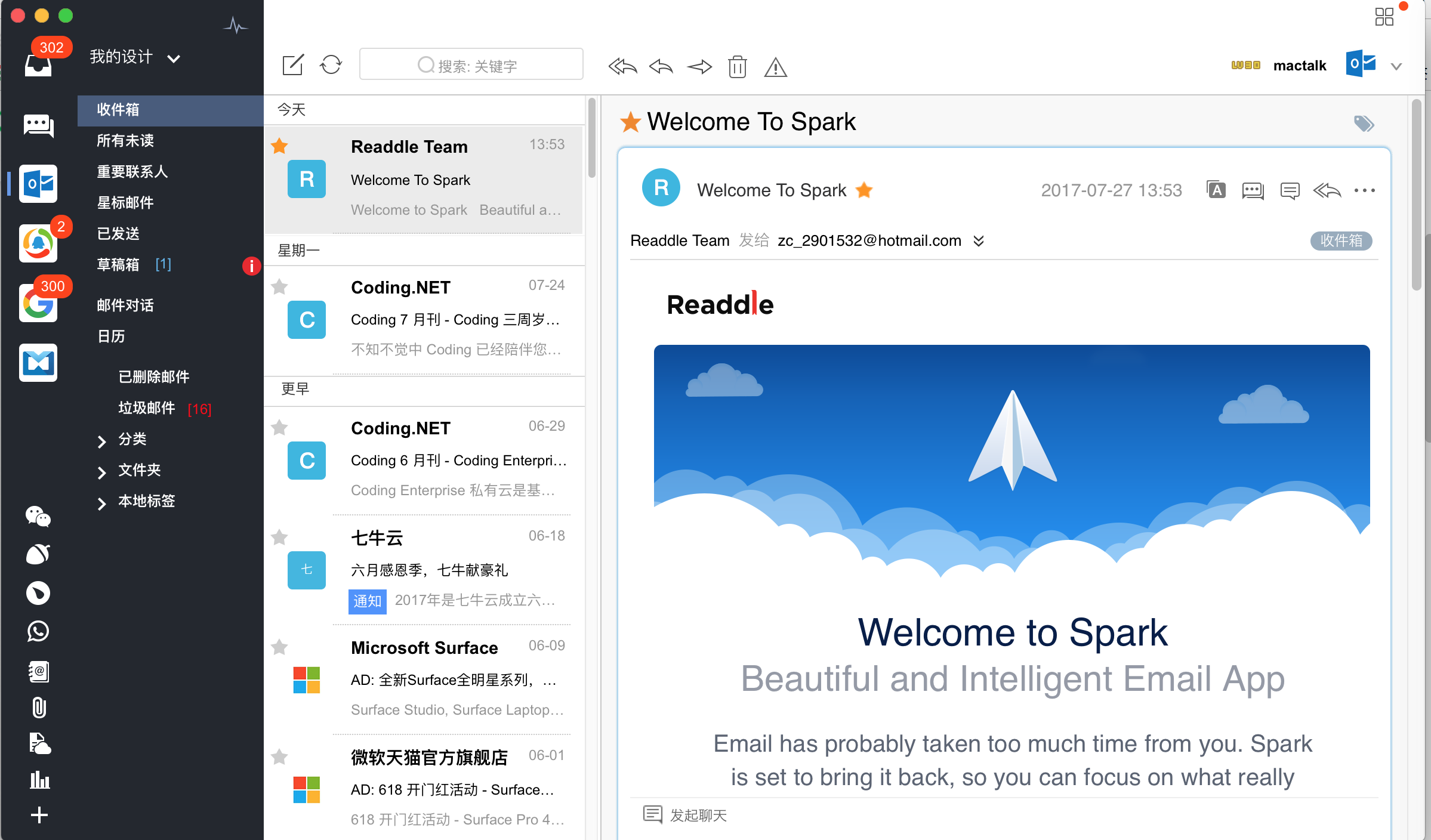Screen dimensions: 1431x840
Task: Select the Google account with 300 badge
Action: click(38, 303)
